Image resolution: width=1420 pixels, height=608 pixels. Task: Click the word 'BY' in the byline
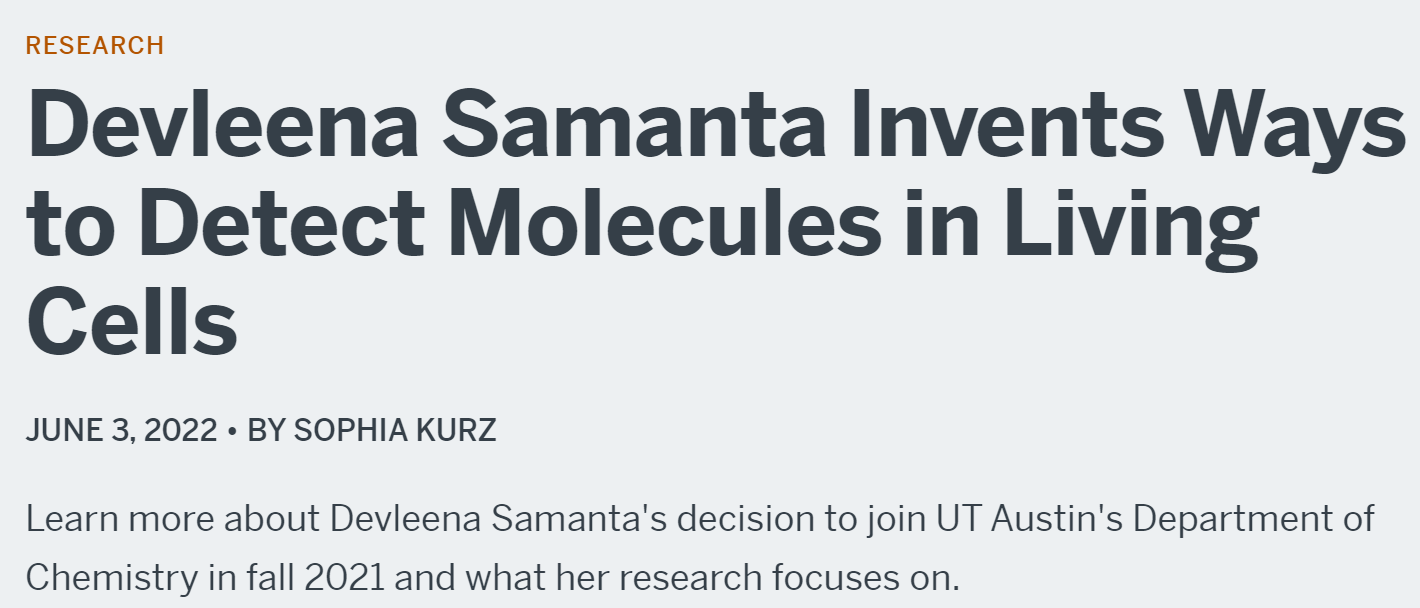tap(266, 431)
